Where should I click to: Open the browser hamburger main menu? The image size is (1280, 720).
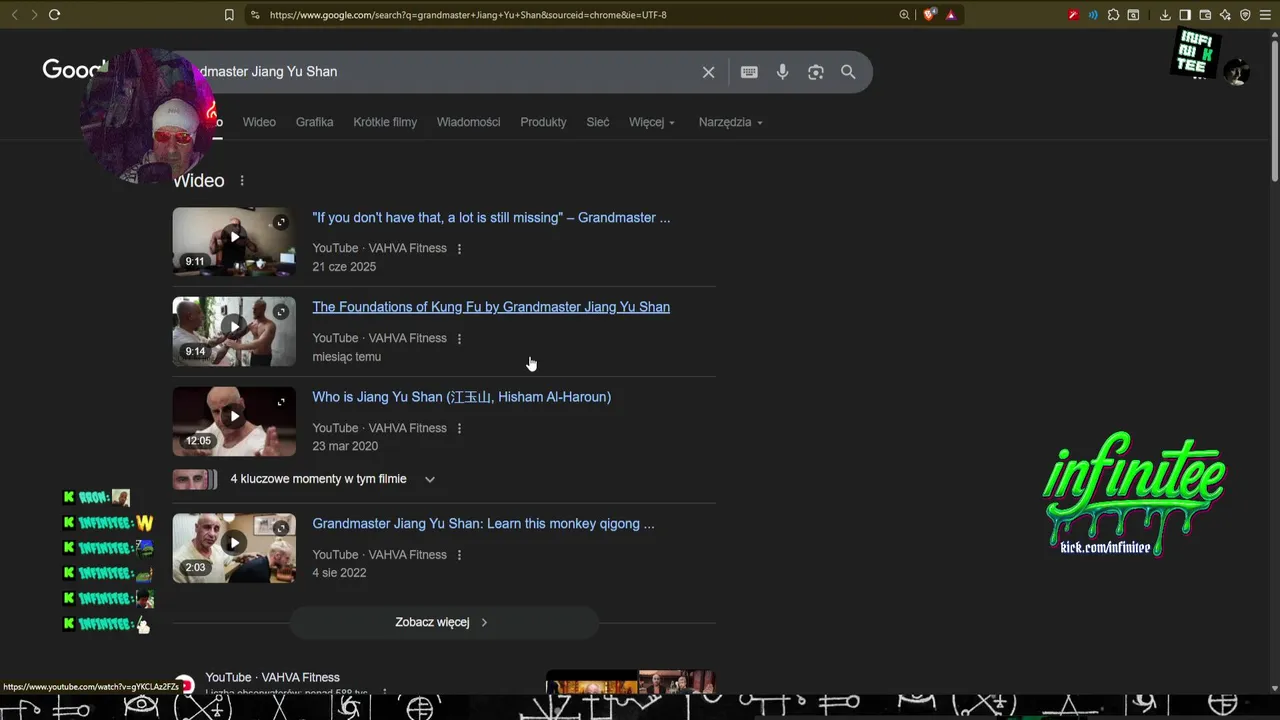tap(1265, 15)
